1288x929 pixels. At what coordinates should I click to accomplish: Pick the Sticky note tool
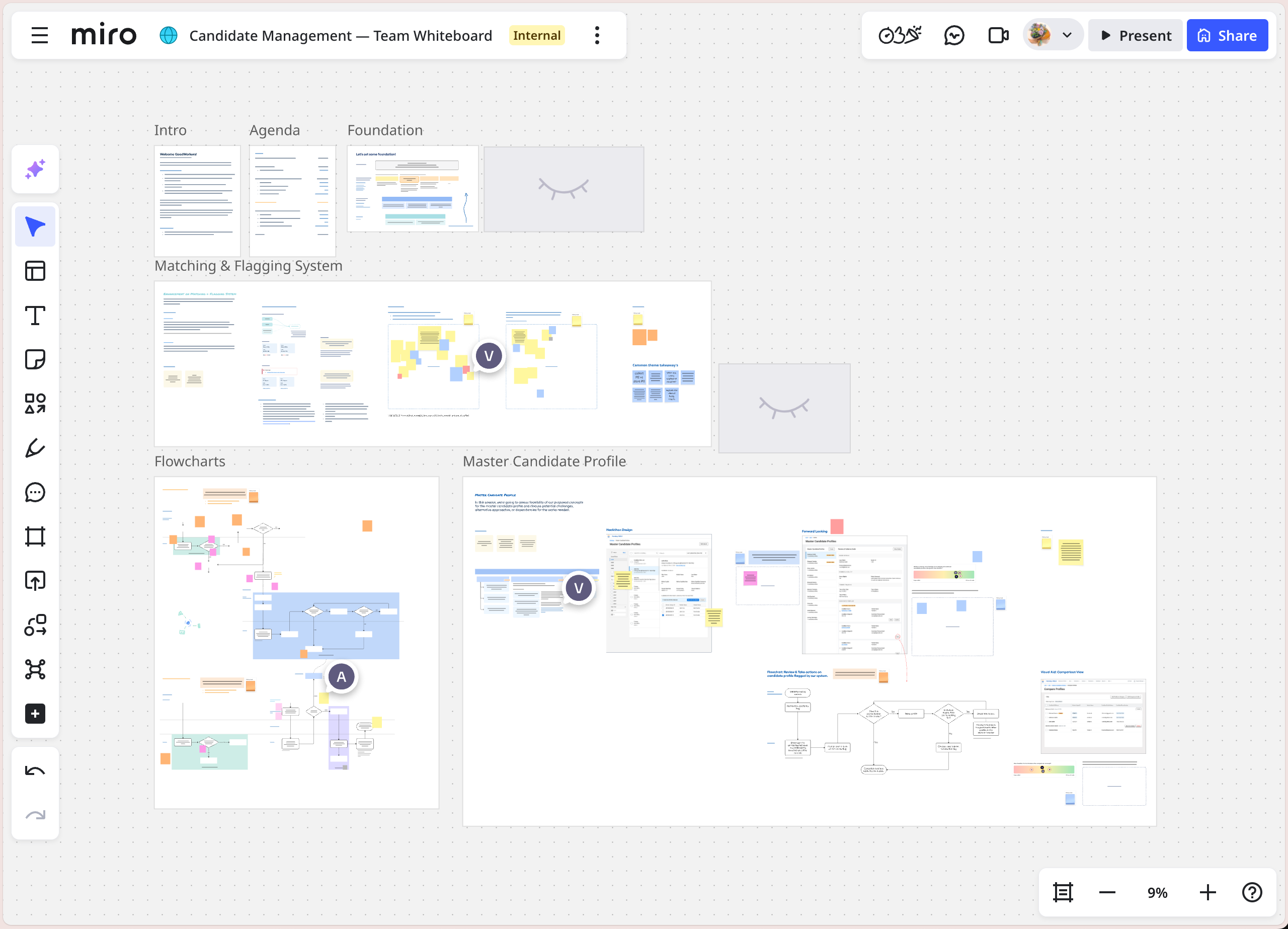point(35,360)
